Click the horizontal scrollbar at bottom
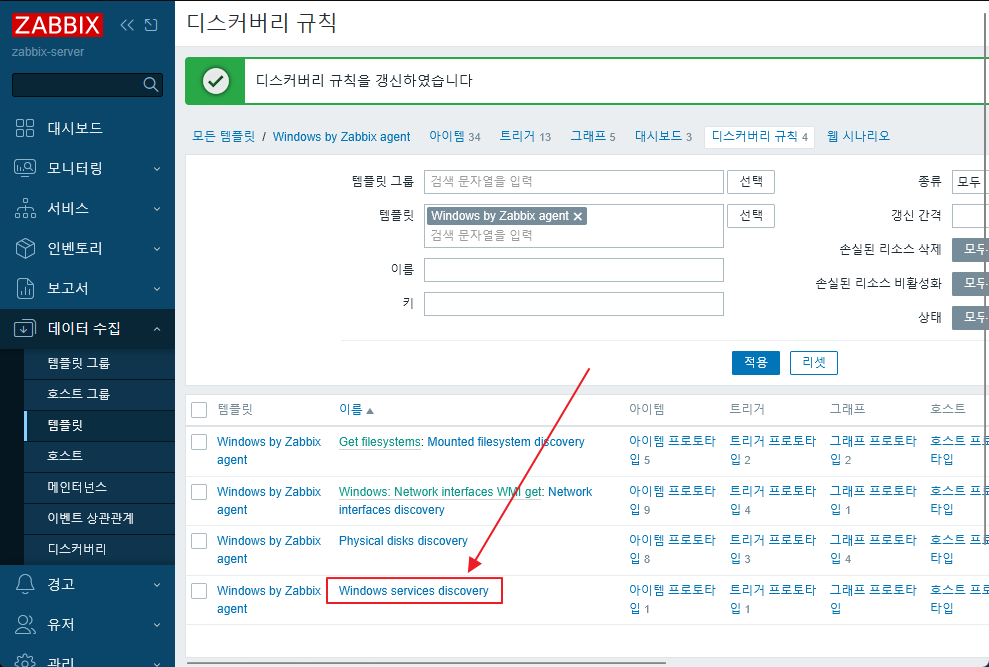 tap(426, 663)
